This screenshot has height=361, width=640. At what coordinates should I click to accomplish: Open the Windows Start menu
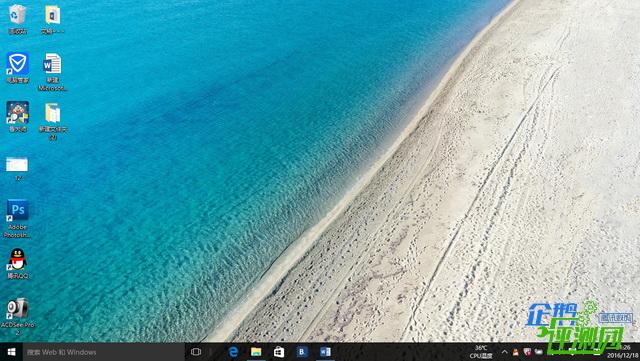click(11, 352)
